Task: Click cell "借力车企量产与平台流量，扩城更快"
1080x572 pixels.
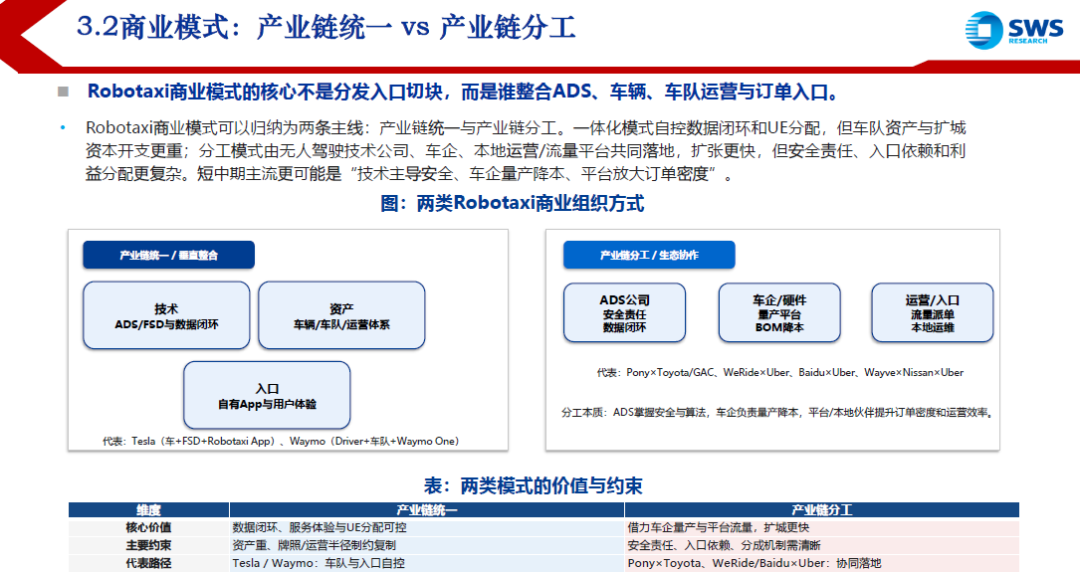Action: click(x=822, y=528)
